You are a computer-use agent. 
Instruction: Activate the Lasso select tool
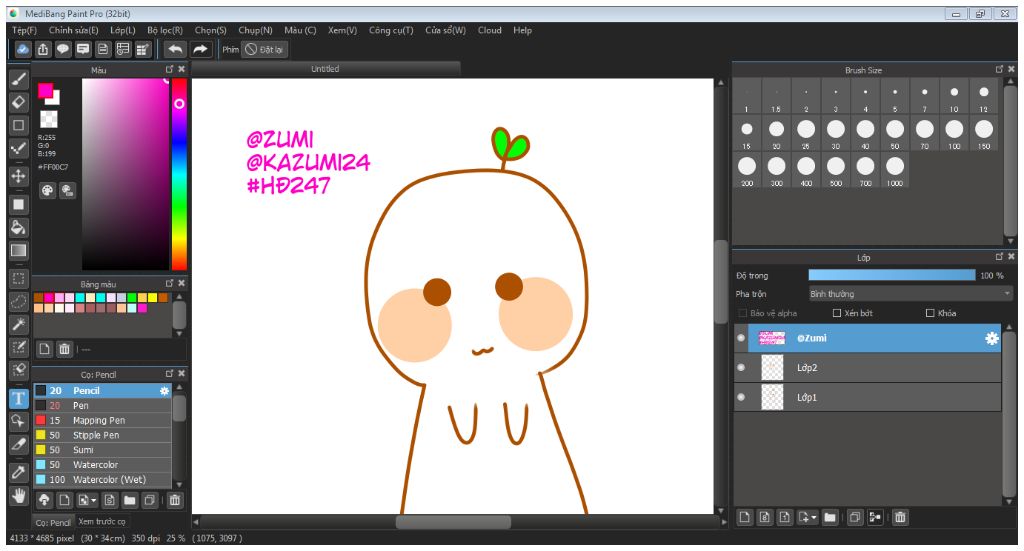coord(19,301)
